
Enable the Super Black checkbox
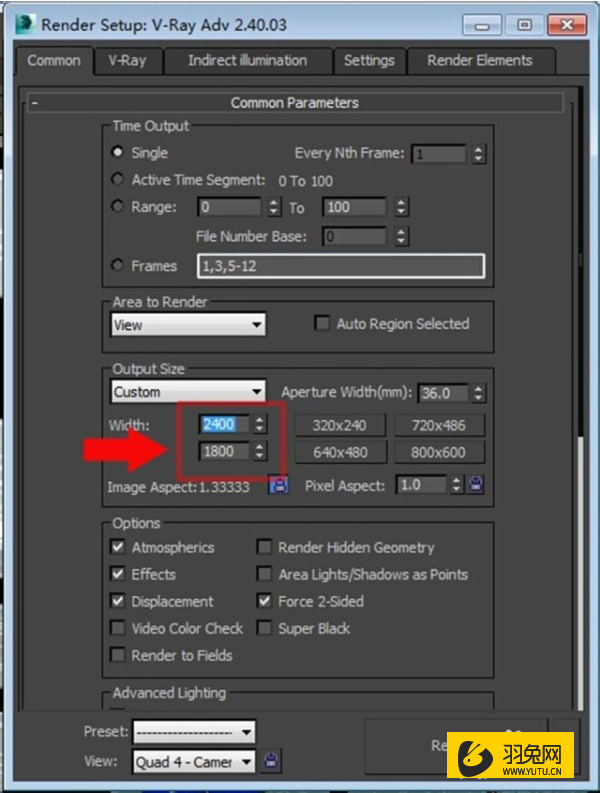tap(264, 628)
